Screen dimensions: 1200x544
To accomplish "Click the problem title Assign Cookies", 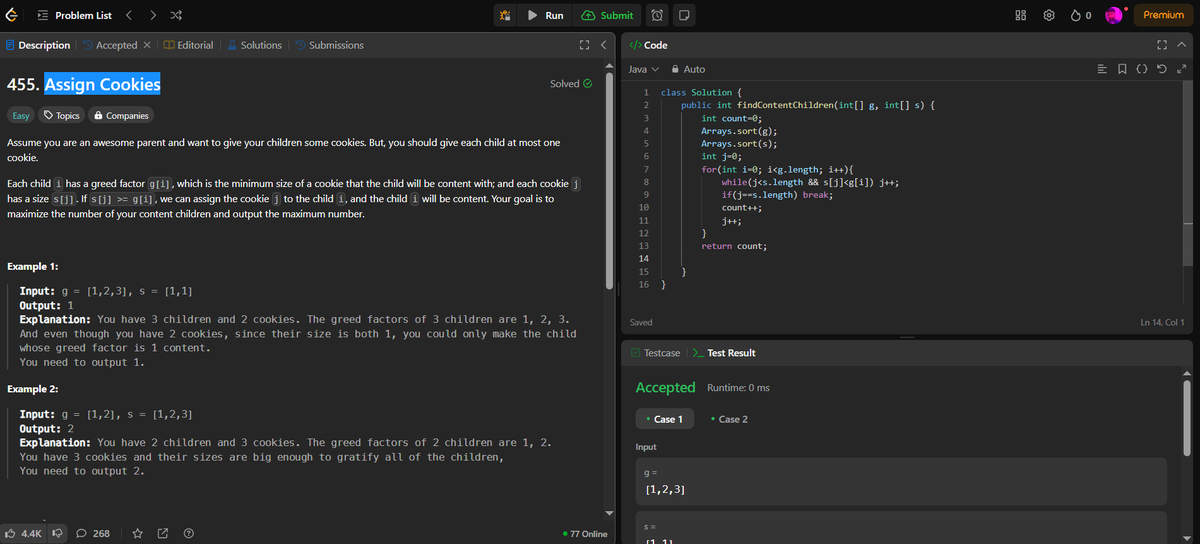I will click(102, 84).
